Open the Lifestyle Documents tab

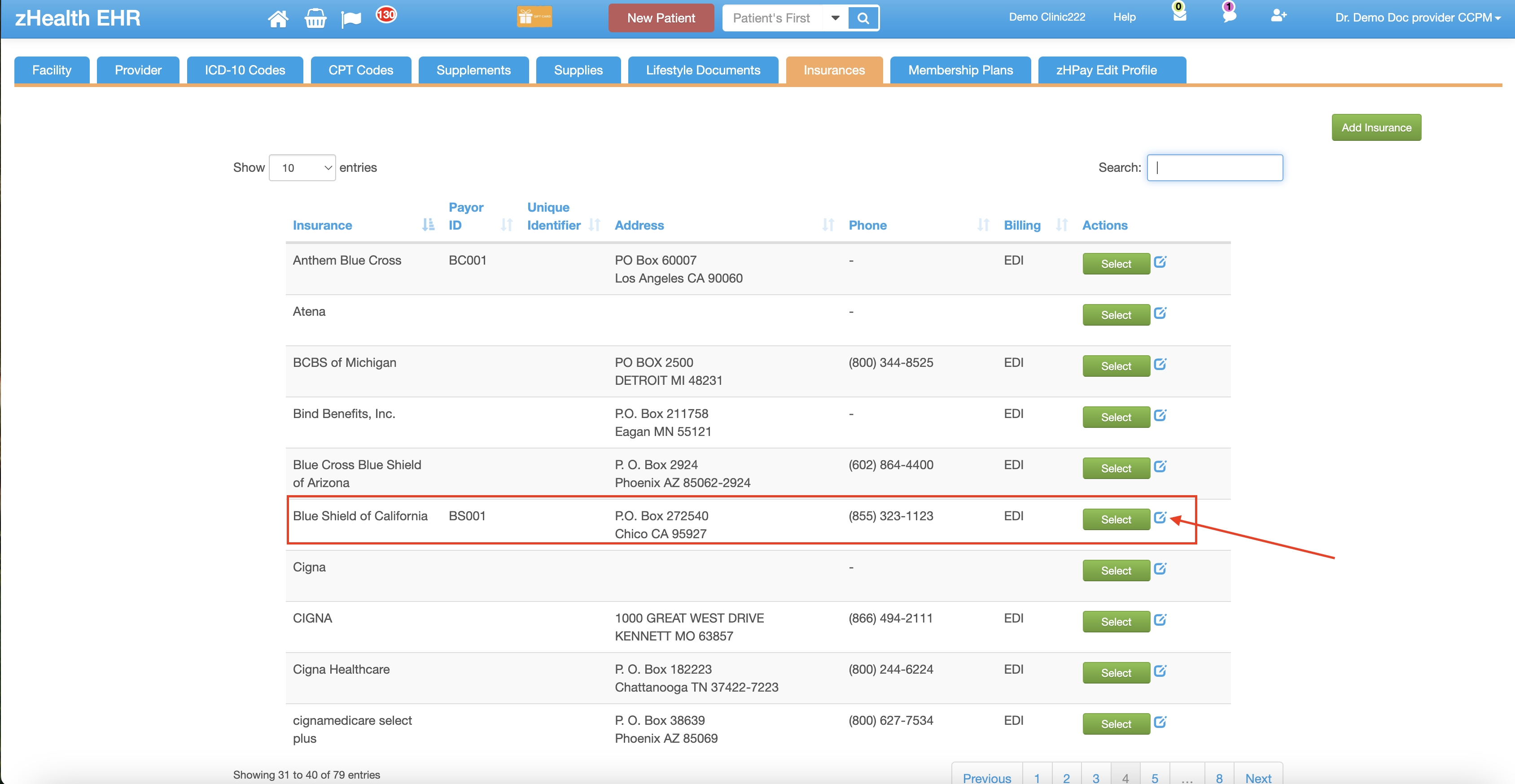[703, 70]
